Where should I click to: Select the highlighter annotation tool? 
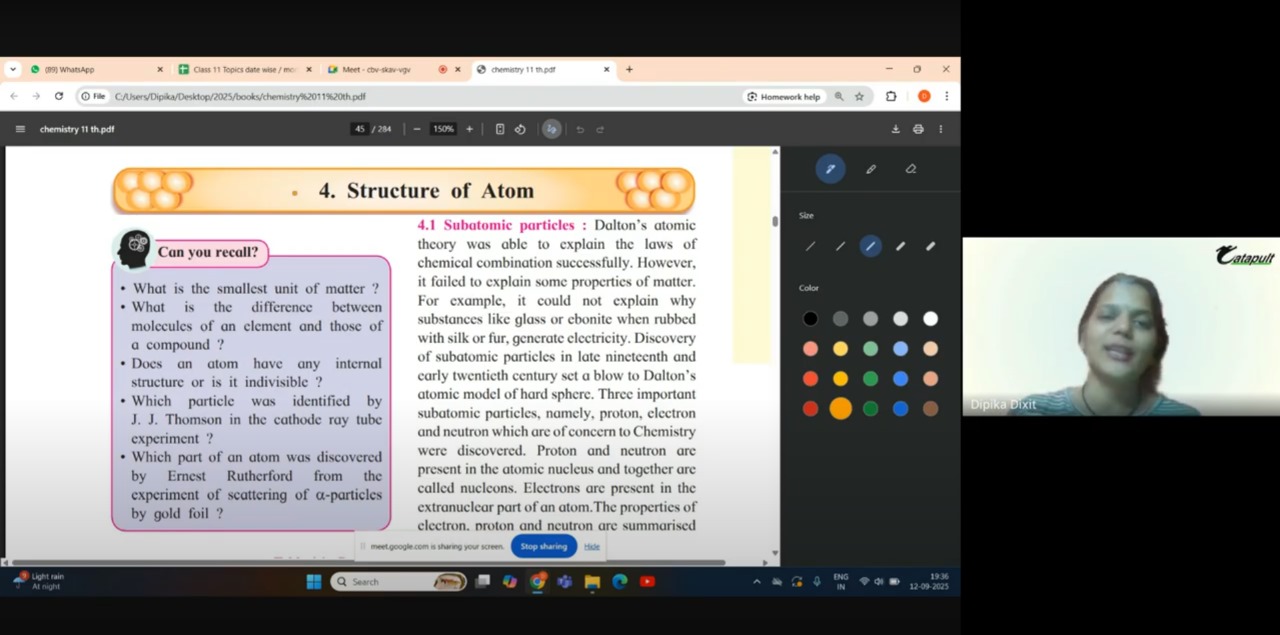point(871,169)
